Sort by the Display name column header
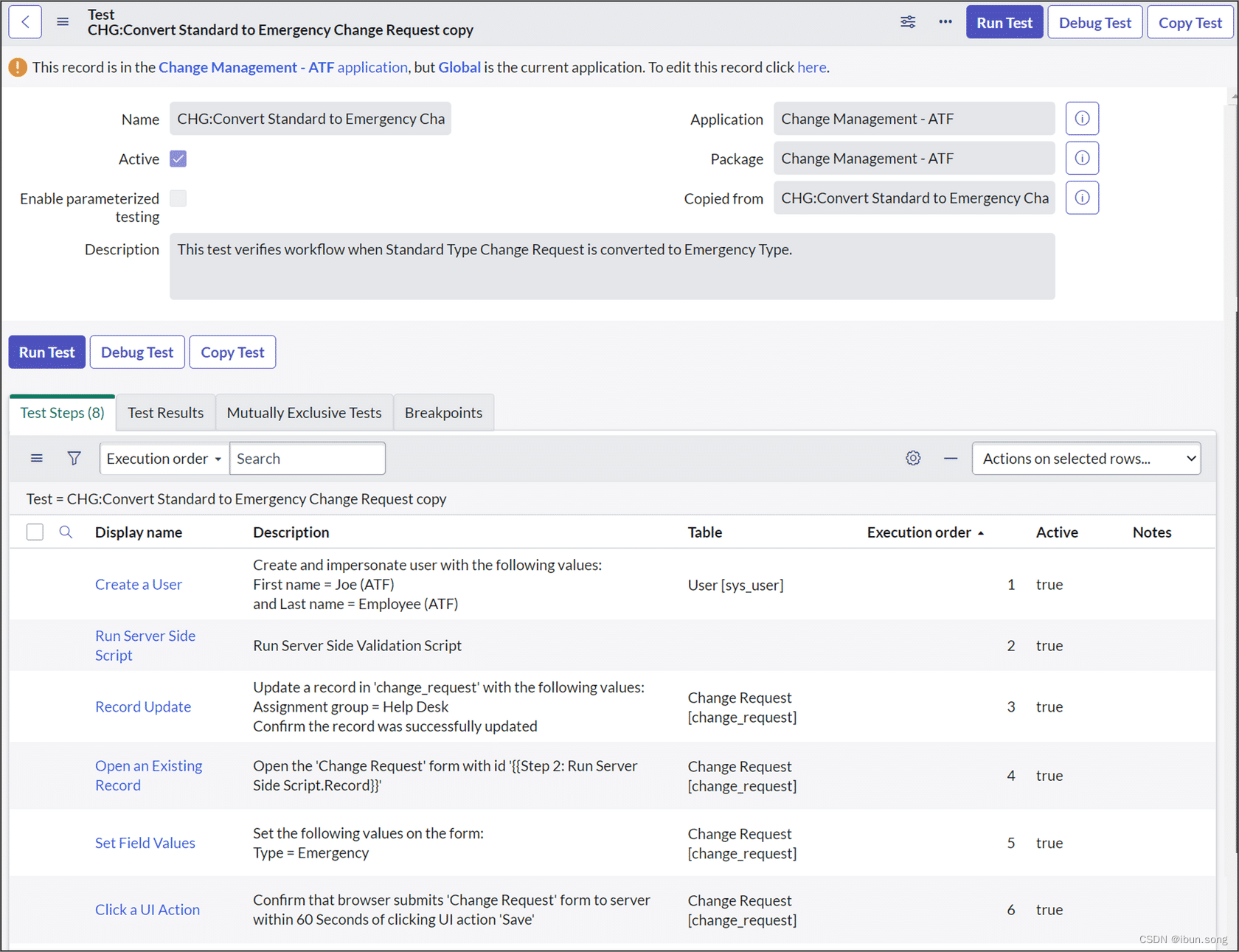1239x952 pixels. click(139, 532)
